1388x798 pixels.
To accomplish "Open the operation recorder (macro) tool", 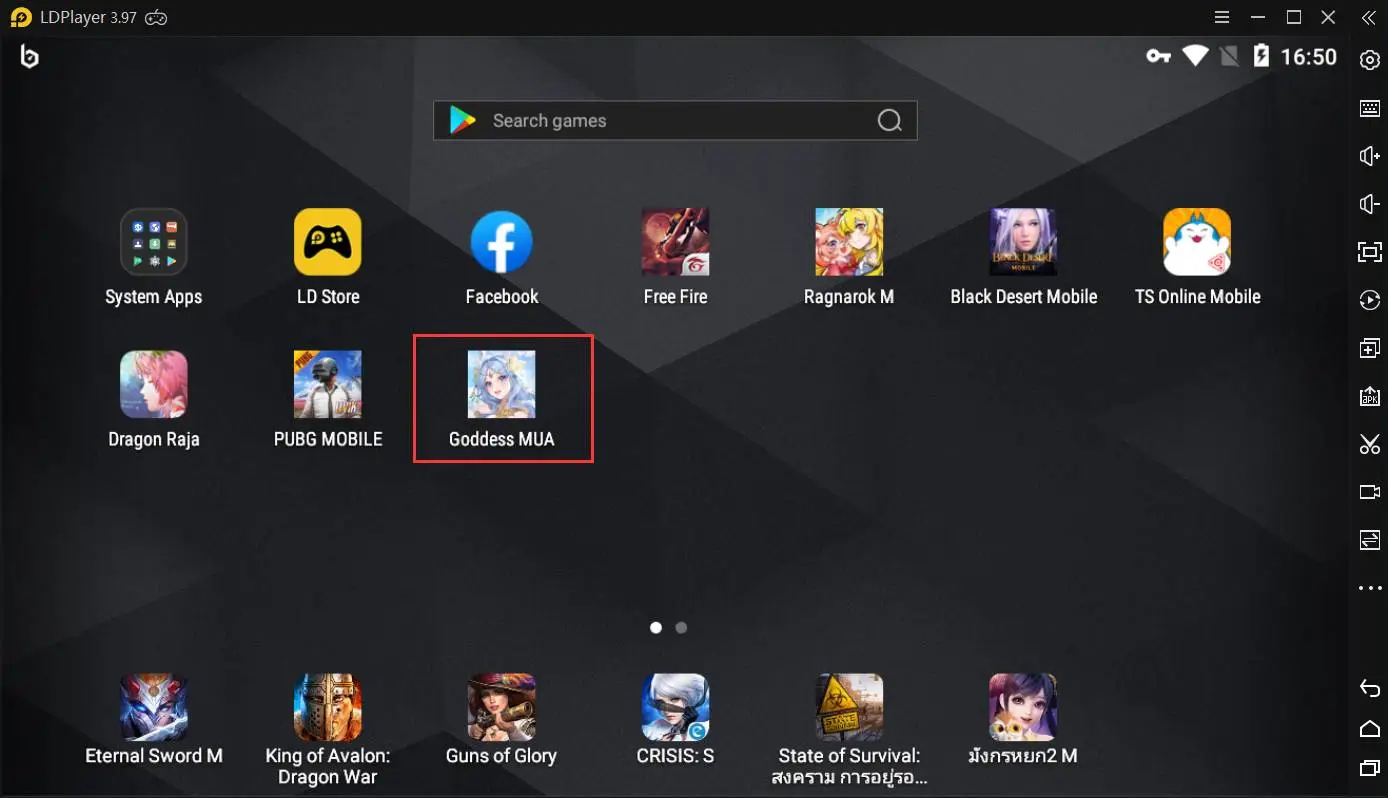I will pyautogui.click(x=1370, y=300).
